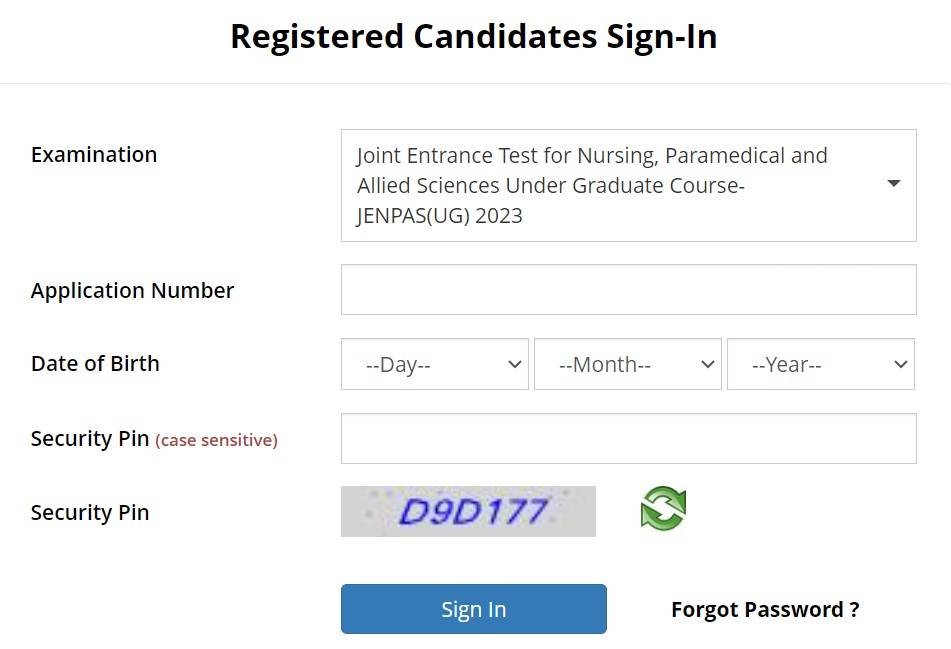
Task: Click the Date of Birth label
Action: pyautogui.click(x=95, y=363)
